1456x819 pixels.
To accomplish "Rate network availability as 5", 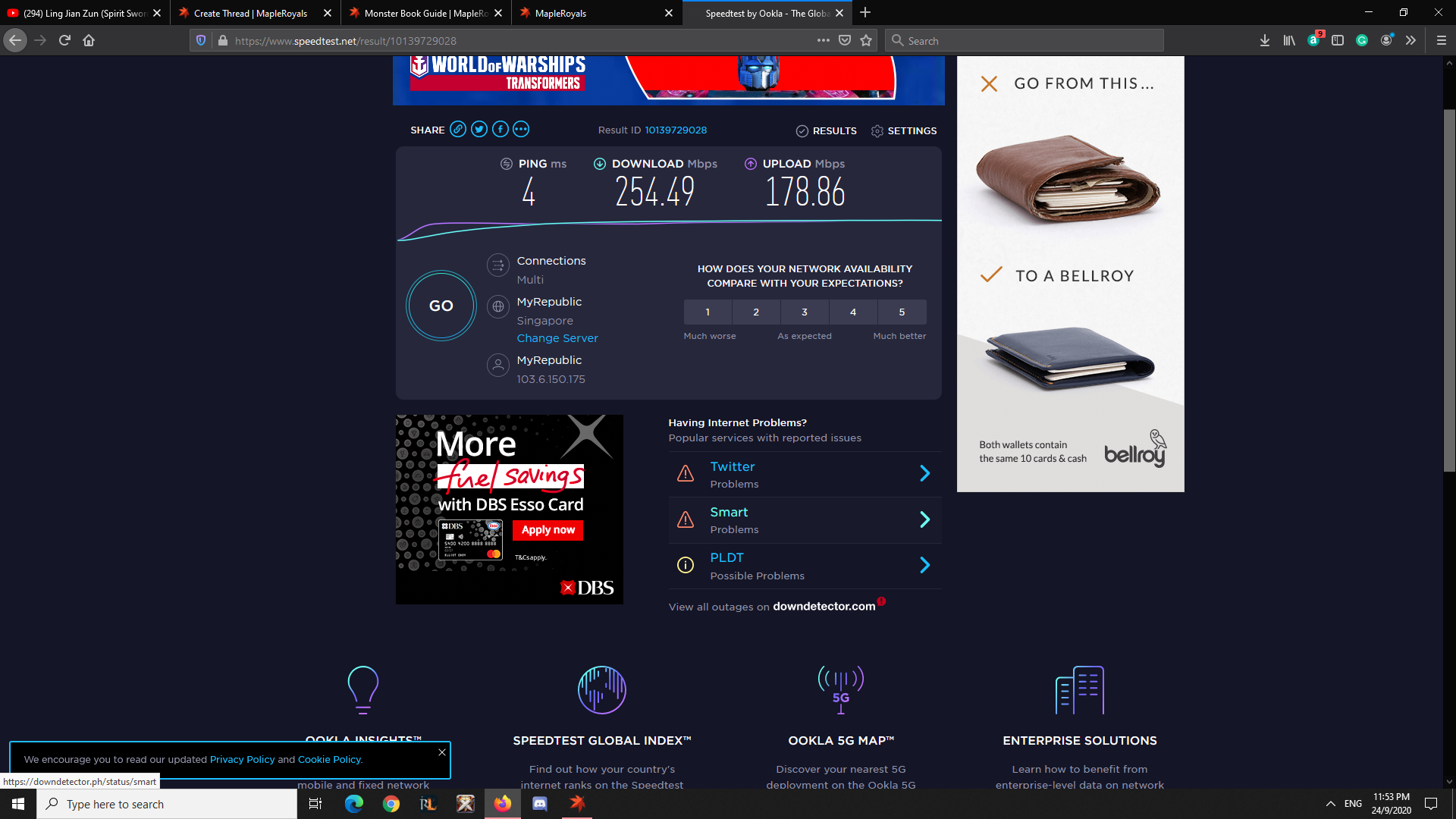I will point(902,312).
